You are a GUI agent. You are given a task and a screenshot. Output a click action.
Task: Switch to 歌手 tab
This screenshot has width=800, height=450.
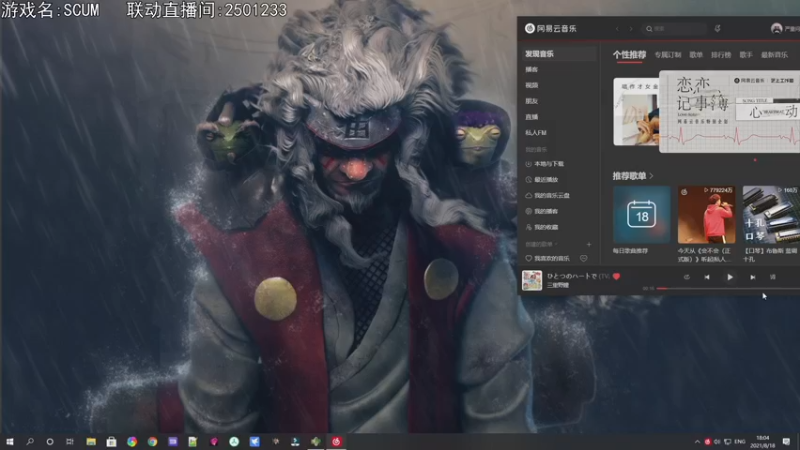[746, 55]
